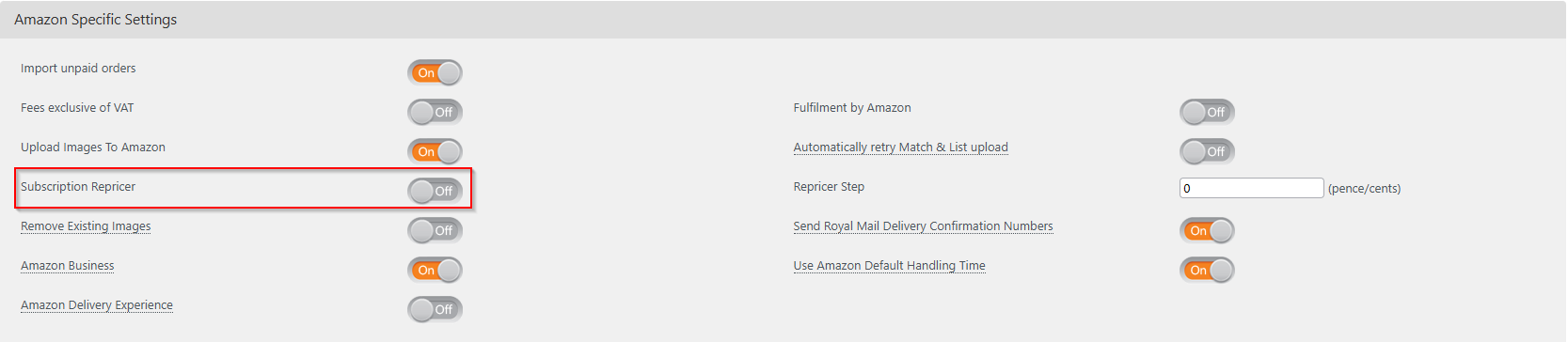Turn on Fulfilment by Amazon toggle
The image size is (1568, 342).
pos(1207,112)
